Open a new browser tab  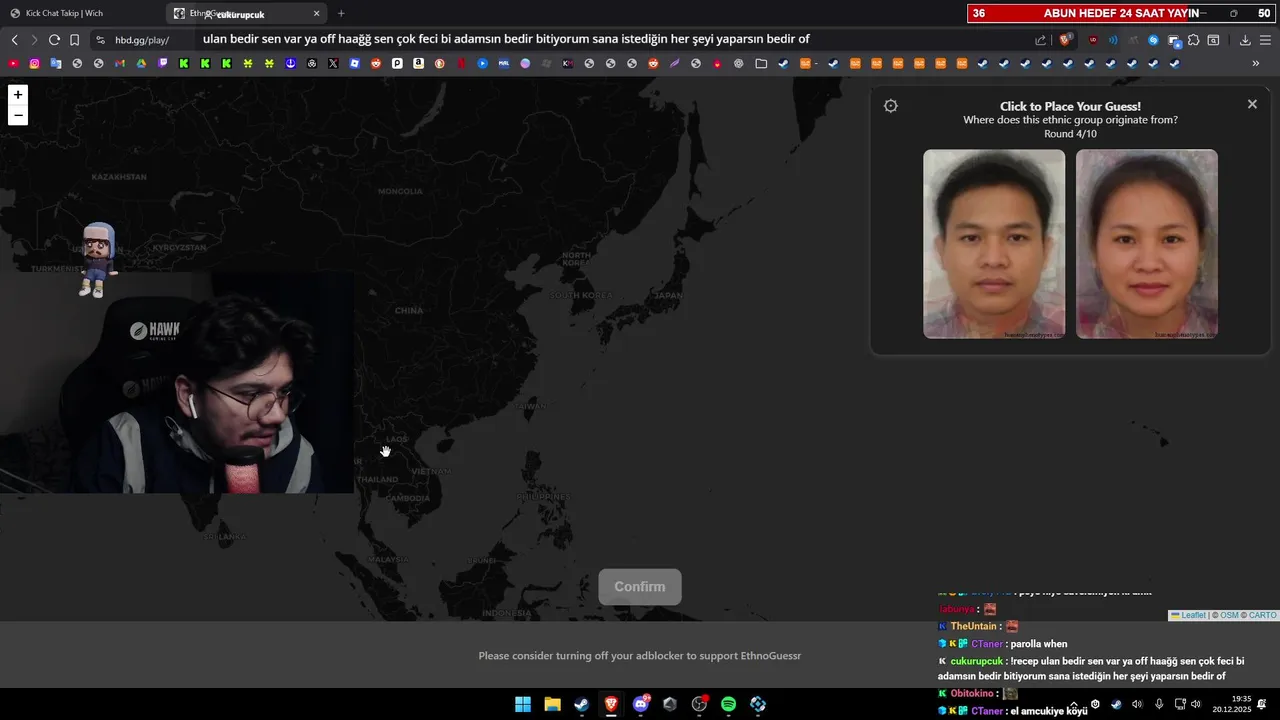(x=341, y=13)
